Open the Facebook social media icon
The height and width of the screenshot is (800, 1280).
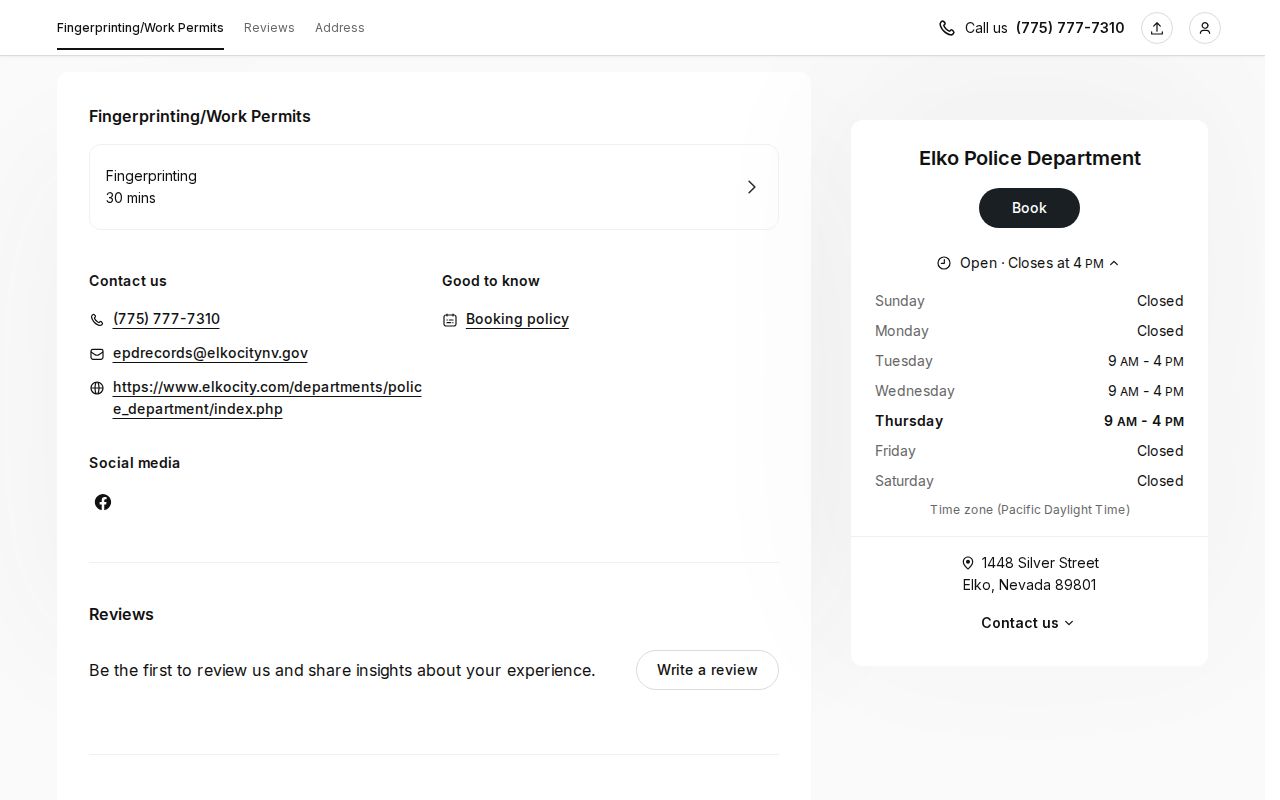click(103, 502)
